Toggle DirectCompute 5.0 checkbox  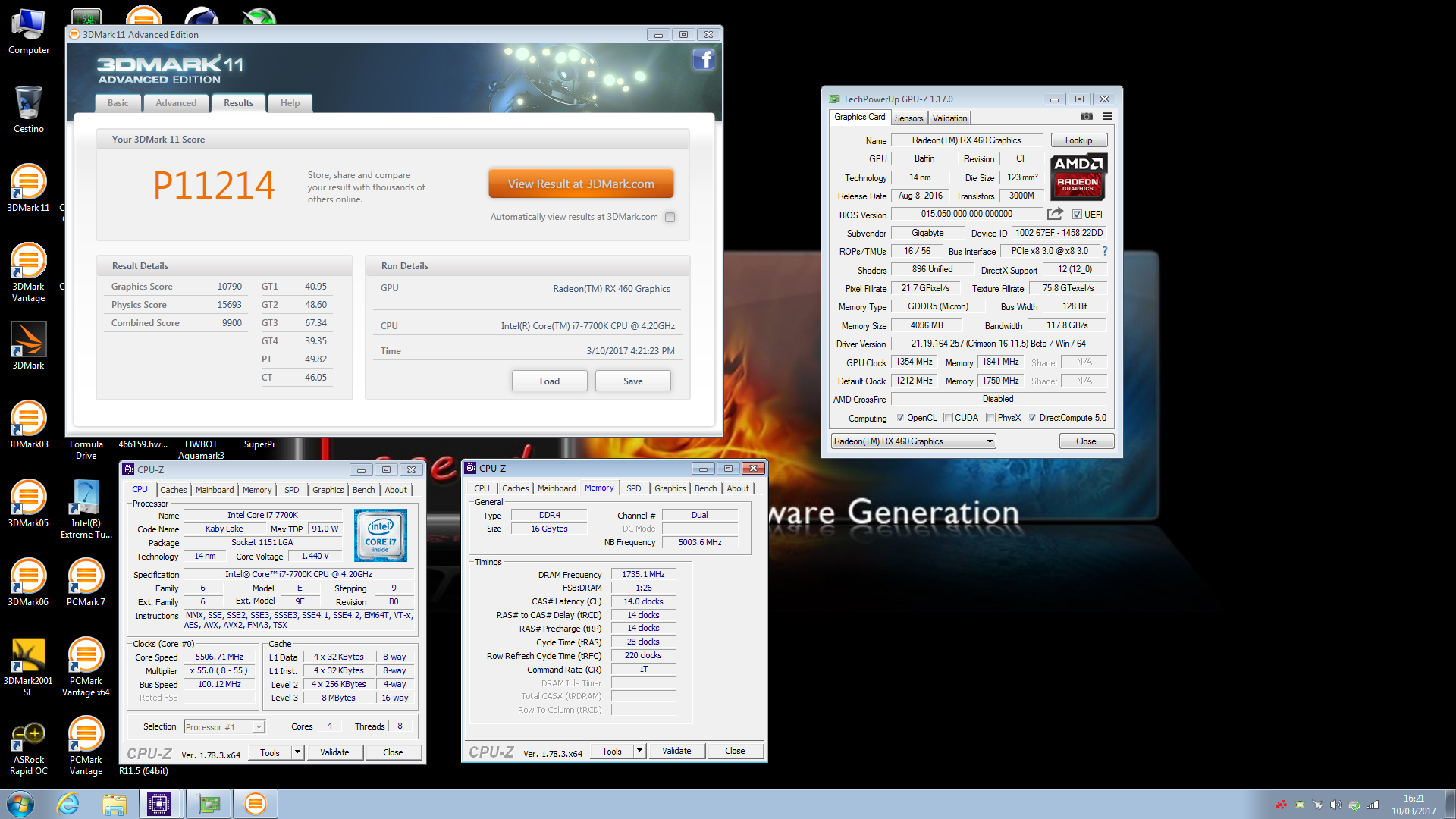(1032, 418)
